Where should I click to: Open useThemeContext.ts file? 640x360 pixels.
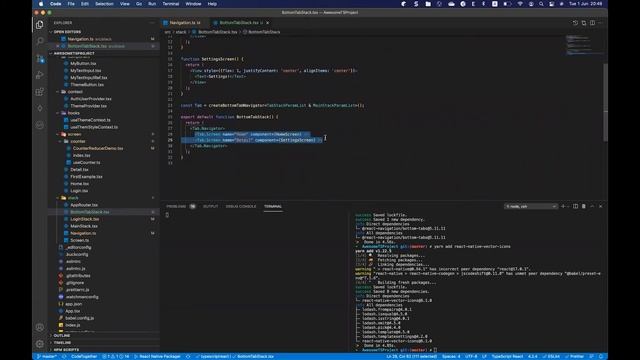click(90, 120)
